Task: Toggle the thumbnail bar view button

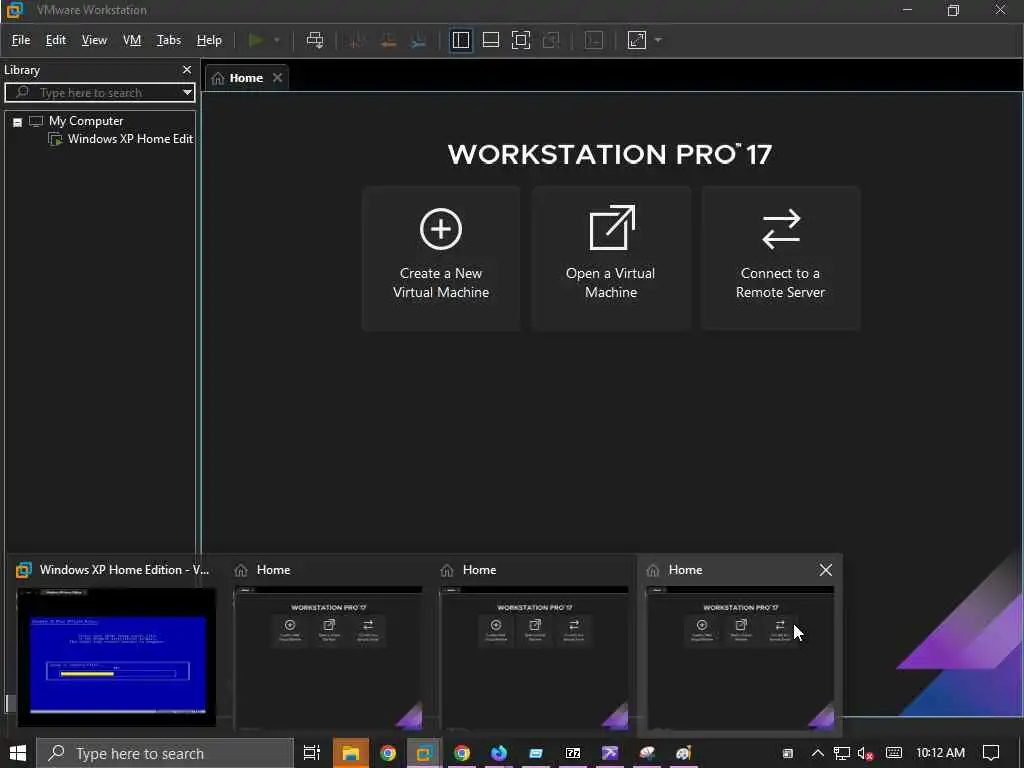Action: click(491, 40)
